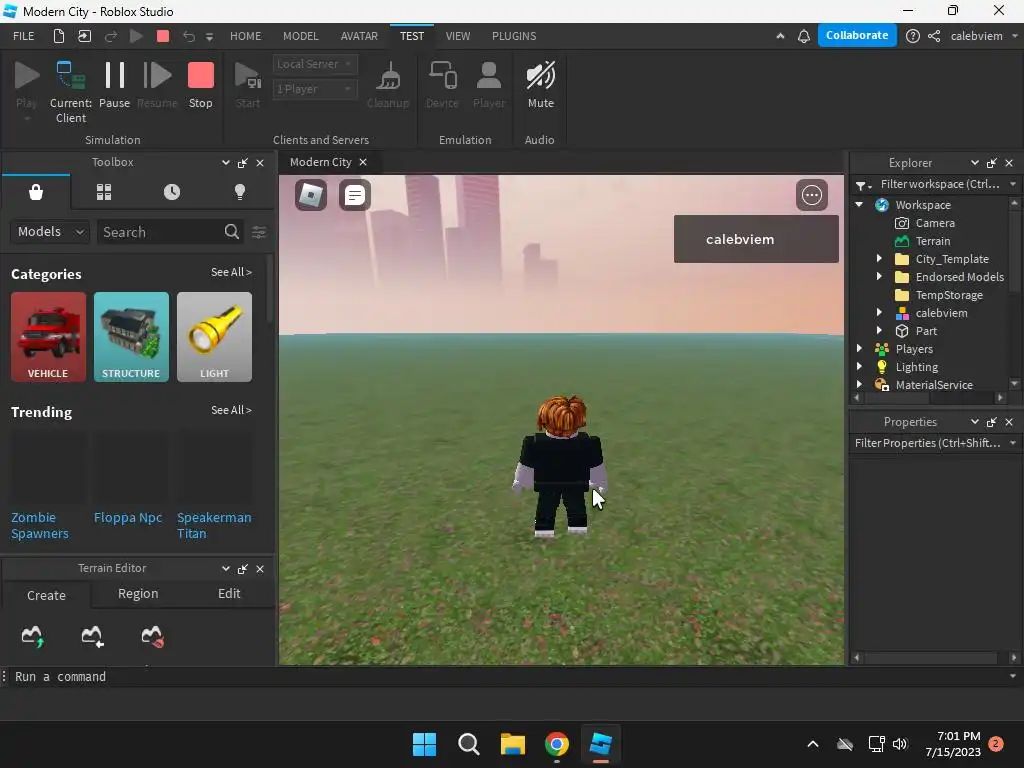Pause the running simulation
The width and height of the screenshot is (1024, 768).
tap(114, 84)
